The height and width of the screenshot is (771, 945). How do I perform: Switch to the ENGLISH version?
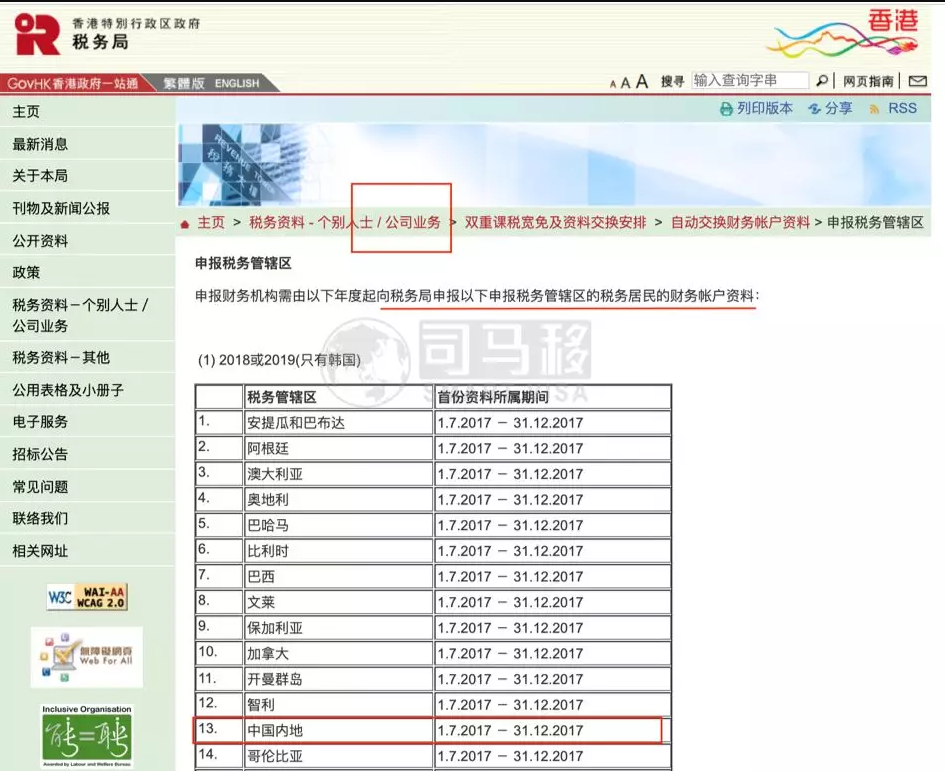tap(236, 83)
